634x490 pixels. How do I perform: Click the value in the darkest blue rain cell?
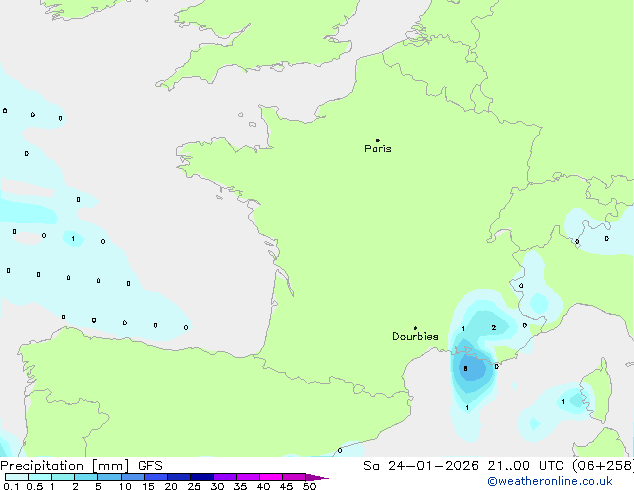point(465,368)
